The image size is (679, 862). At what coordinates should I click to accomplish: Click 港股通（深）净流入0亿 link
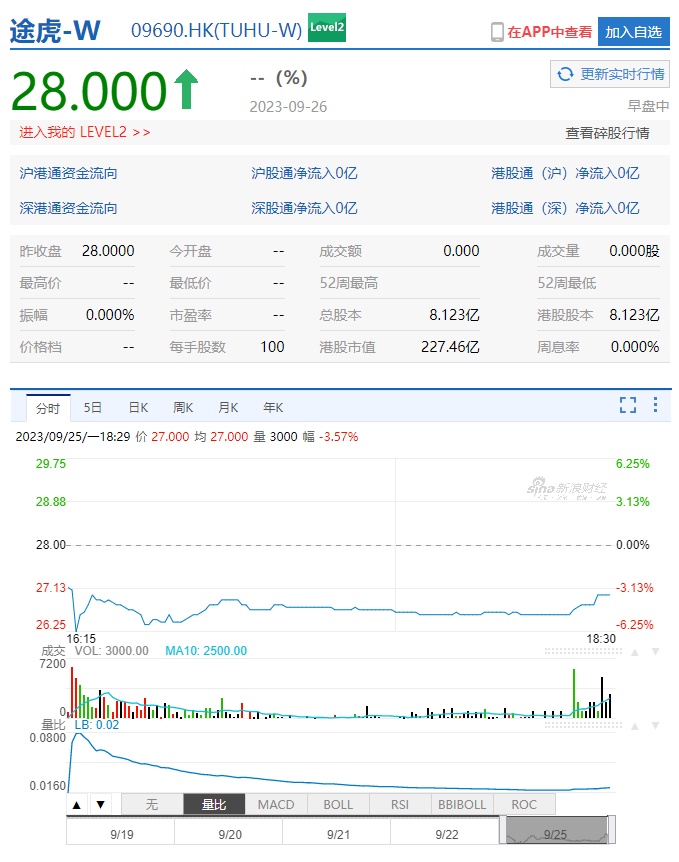pos(565,208)
